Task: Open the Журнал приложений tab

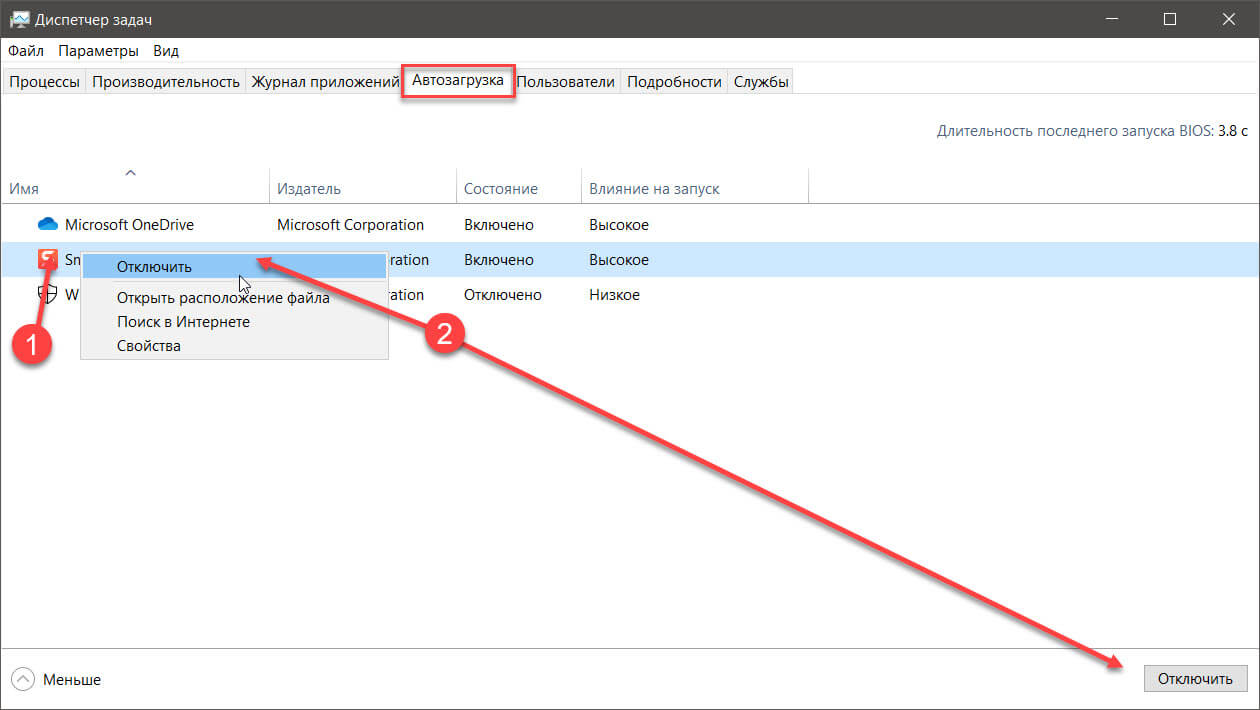Action: (325, 82)
